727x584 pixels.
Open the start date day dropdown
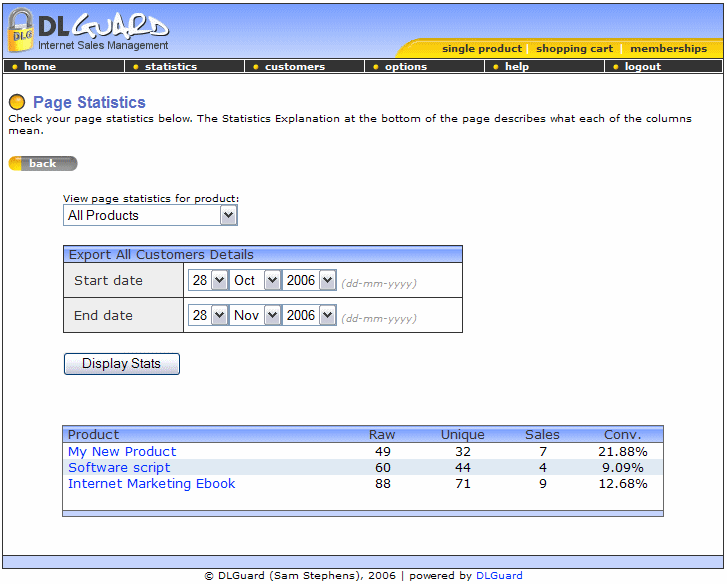209,281
